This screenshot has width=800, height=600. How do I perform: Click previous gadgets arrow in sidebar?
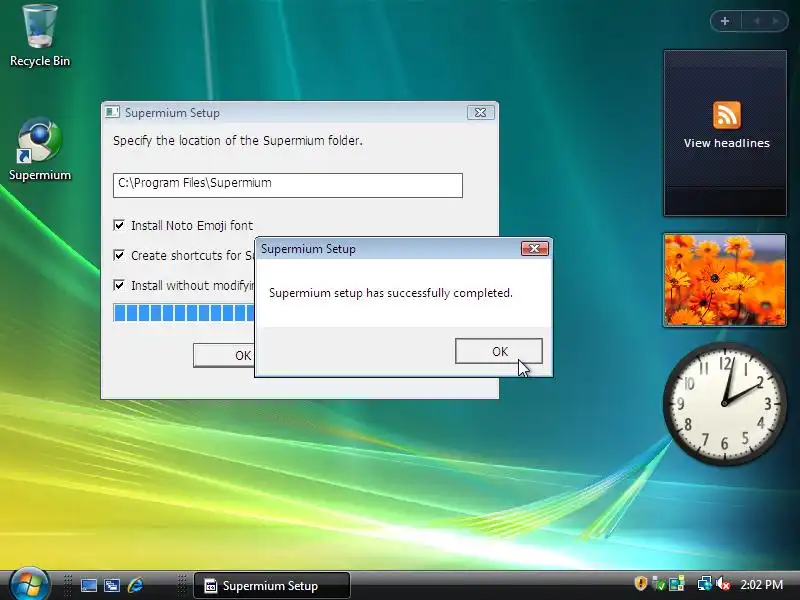pos(757,21)
